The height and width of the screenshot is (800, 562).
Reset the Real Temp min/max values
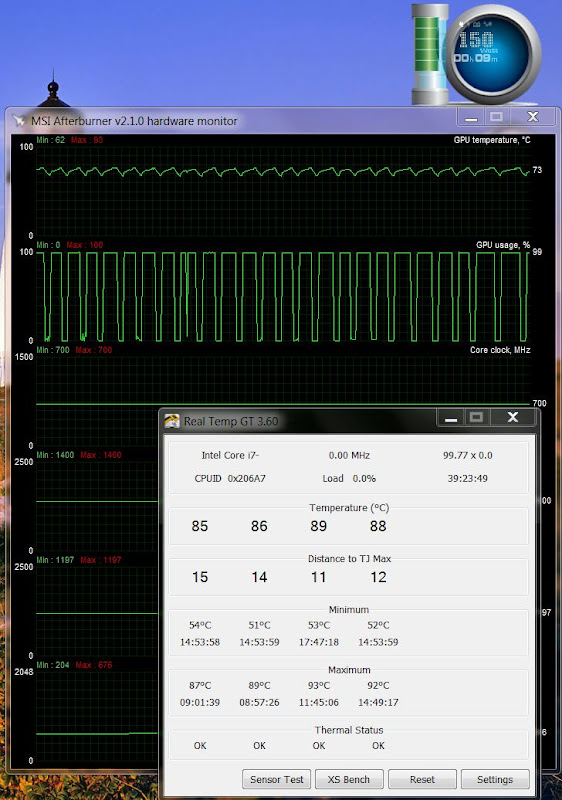point(422,779)
